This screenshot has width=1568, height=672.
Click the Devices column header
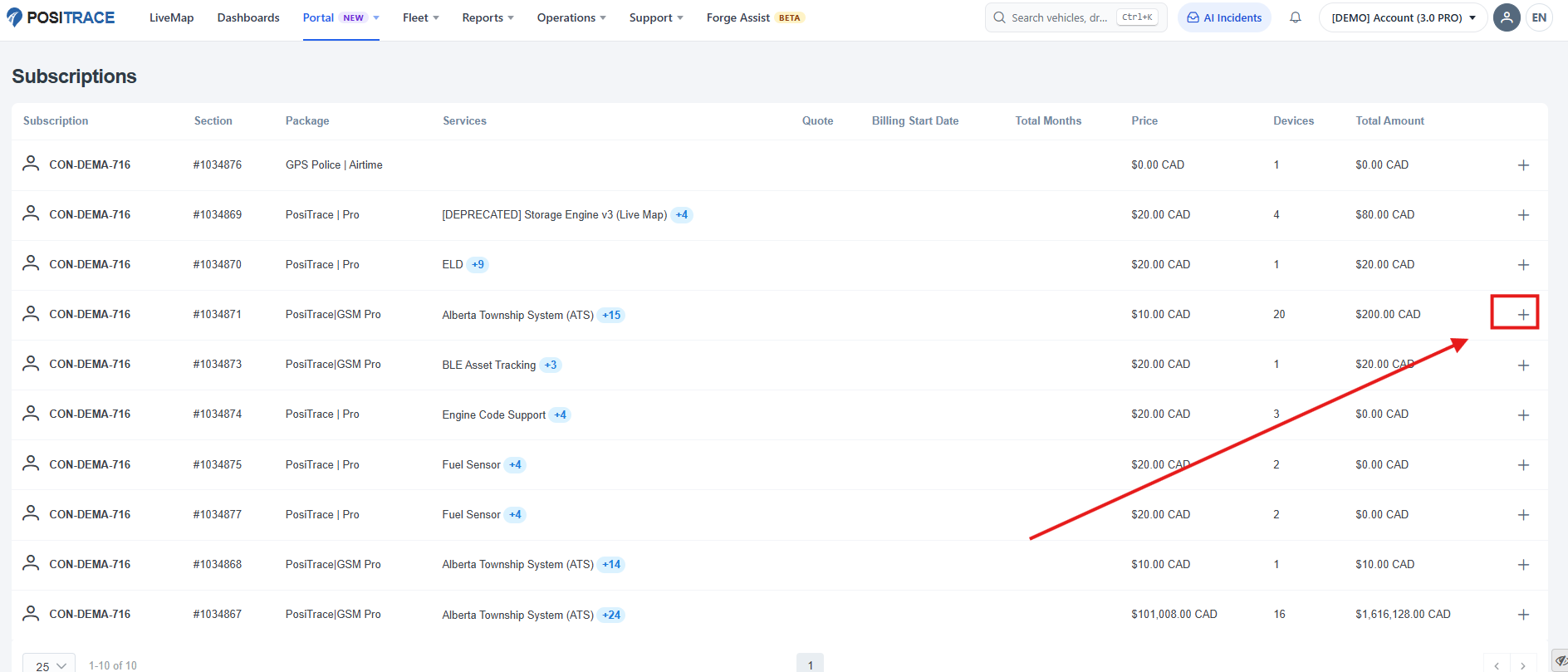point(1293,120)
